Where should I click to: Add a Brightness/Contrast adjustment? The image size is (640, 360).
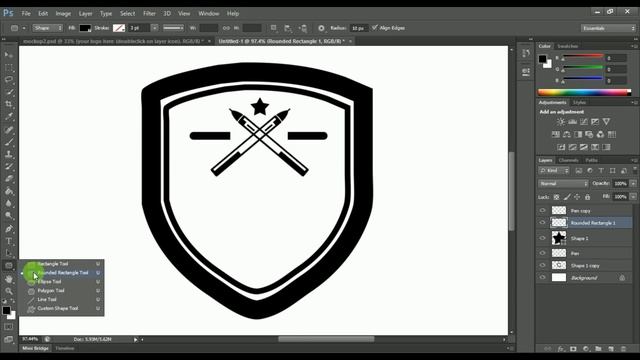pos(561,122)
